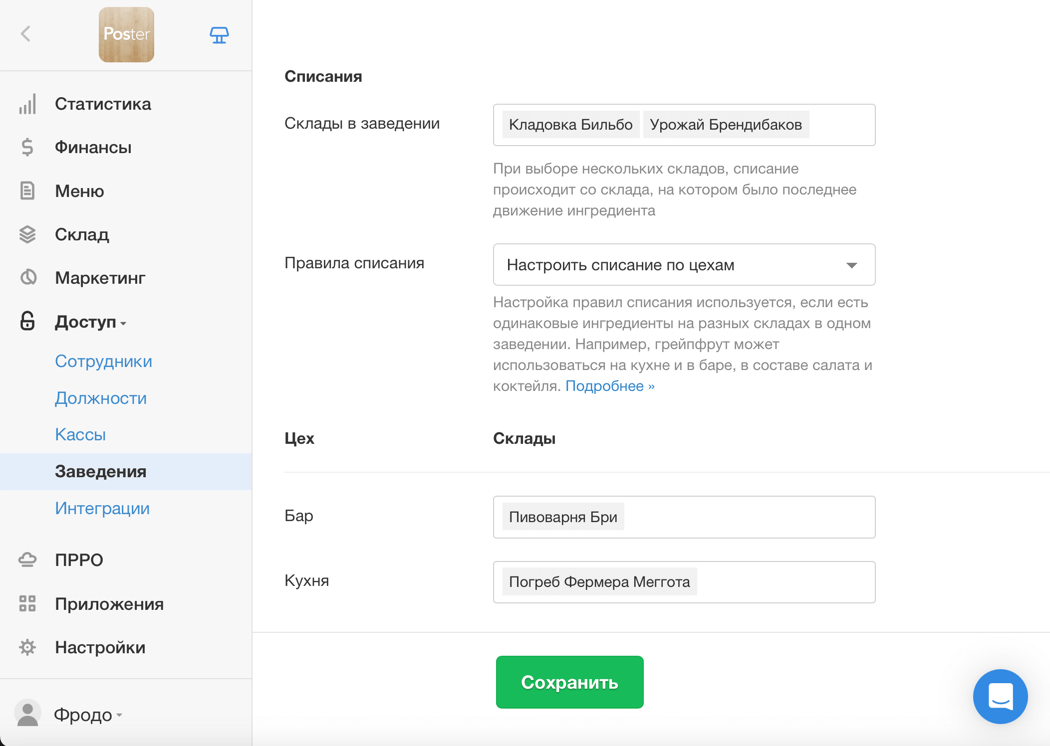Select the dollar icon for Финансы
This screenshot has width=1050, height=746.
28,147
